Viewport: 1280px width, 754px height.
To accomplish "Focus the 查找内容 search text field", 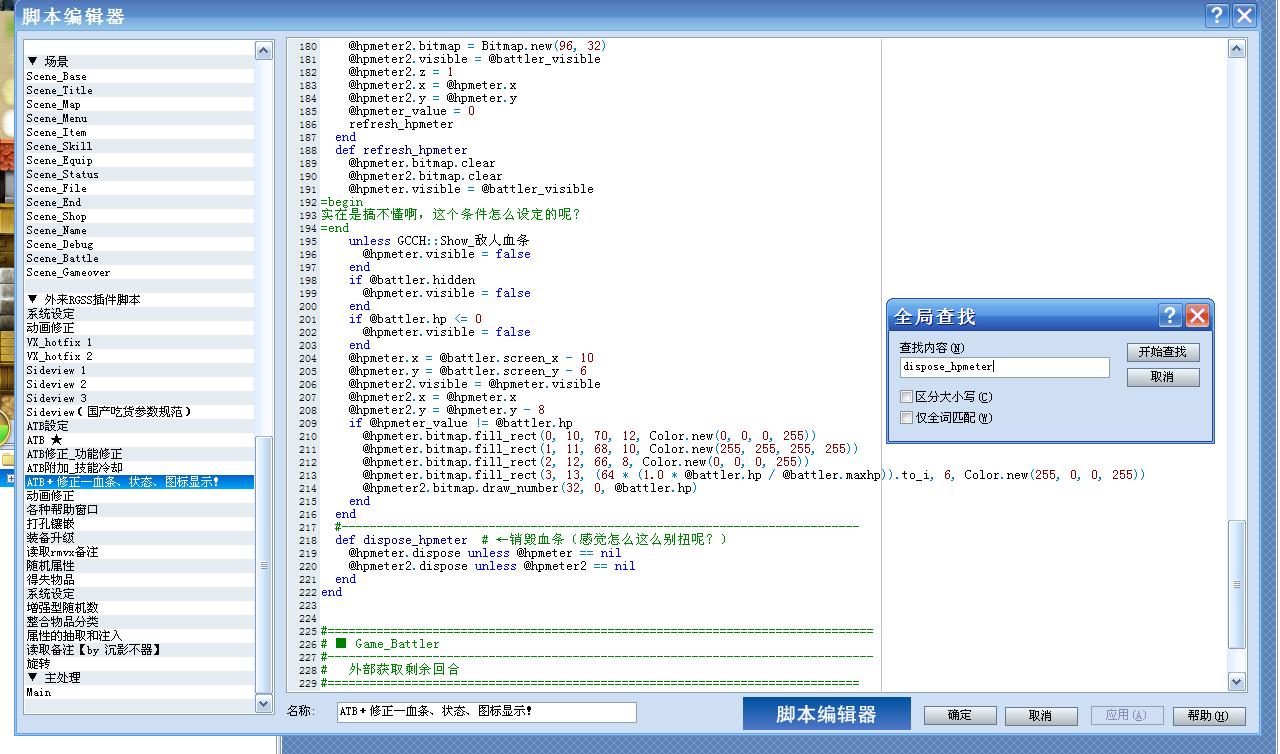I will 1004,367.
